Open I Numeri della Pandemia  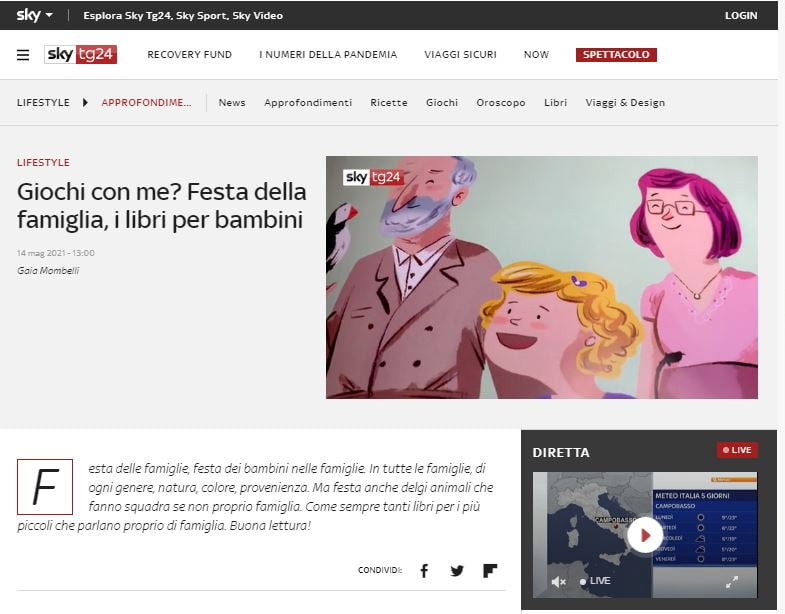click(328, 55)
